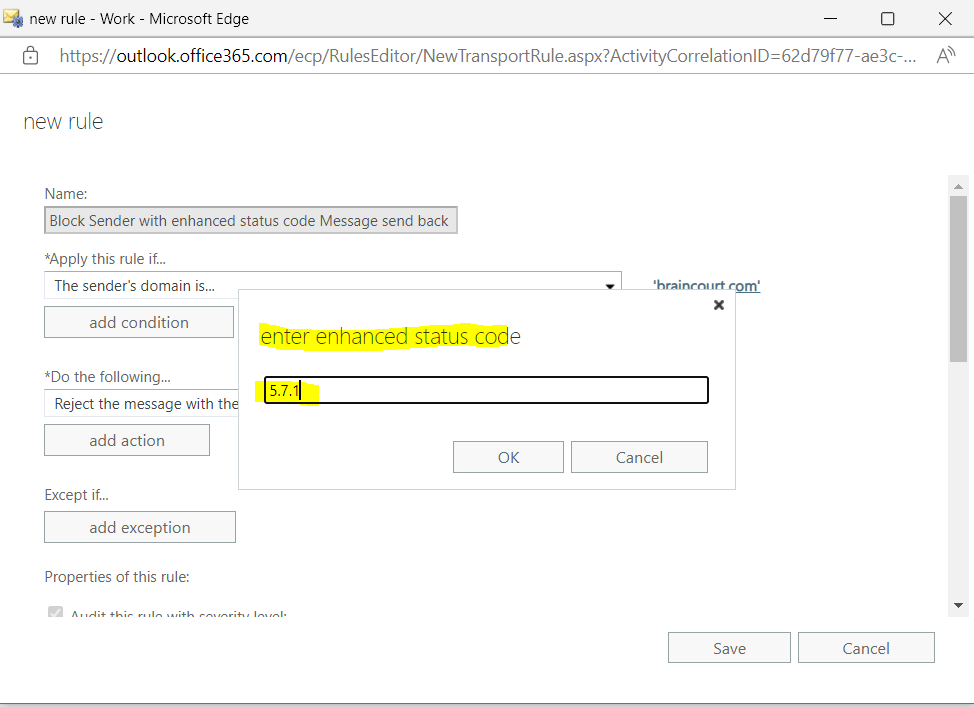Toggle the Audit this rule checkbox

(x=55, y=611)
